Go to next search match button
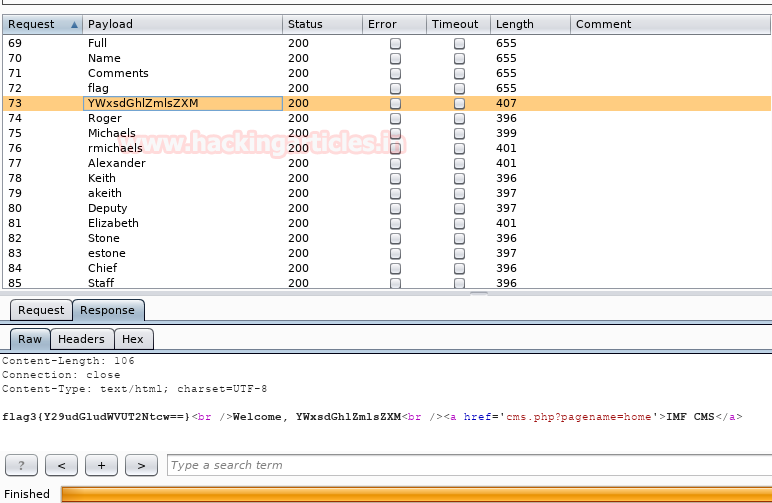The image size is (772, 503). pyautogui.click(x=141, y=465)
